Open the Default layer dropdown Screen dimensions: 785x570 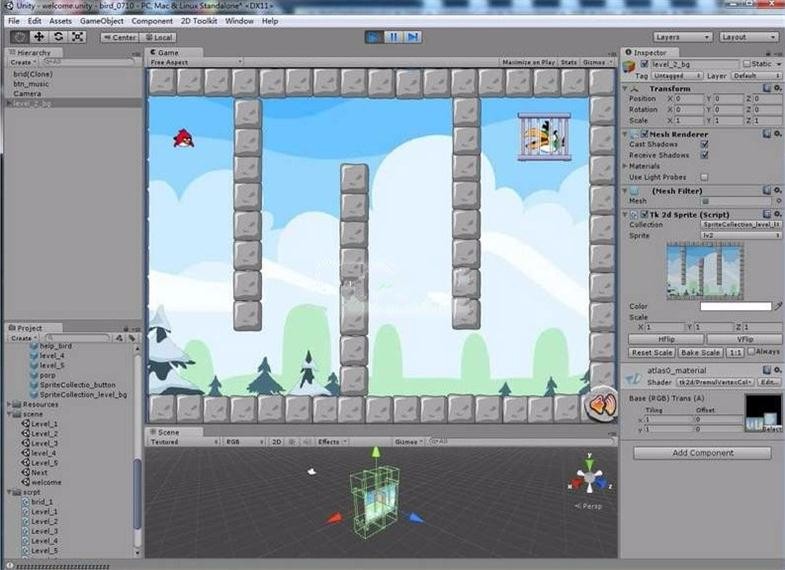coord(756,76)
